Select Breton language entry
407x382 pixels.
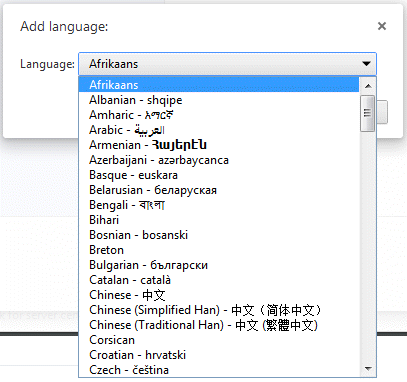pyautogui.click(x=219, y=250)
